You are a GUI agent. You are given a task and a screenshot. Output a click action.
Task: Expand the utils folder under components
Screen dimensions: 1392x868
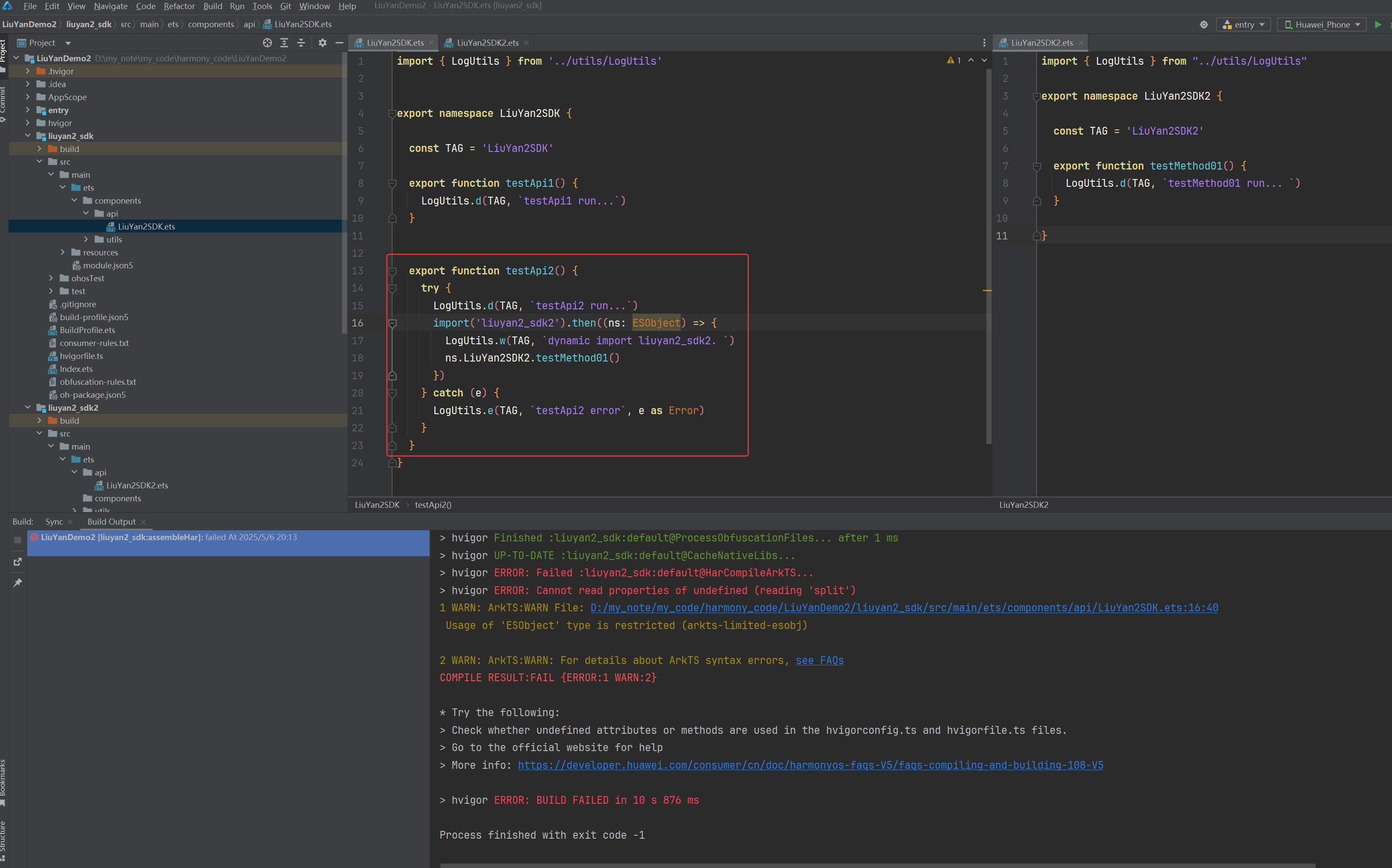pos(86,239)
